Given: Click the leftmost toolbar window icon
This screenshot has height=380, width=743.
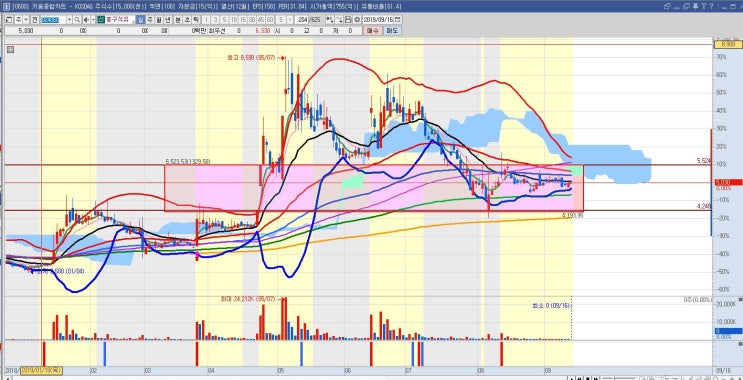Looking at the screenshot, I should click(9, 20).
